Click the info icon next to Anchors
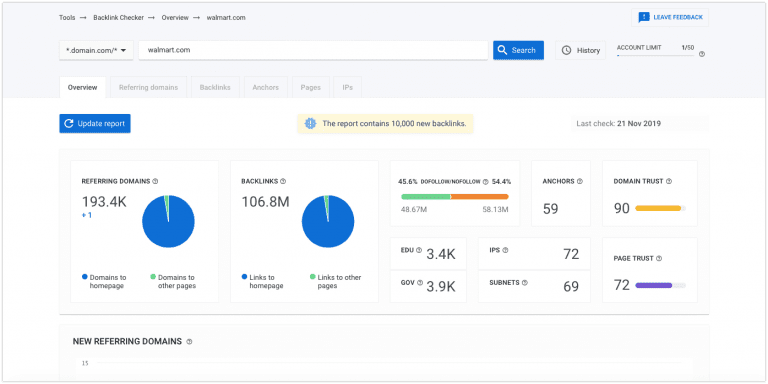 tap(580, 181)
